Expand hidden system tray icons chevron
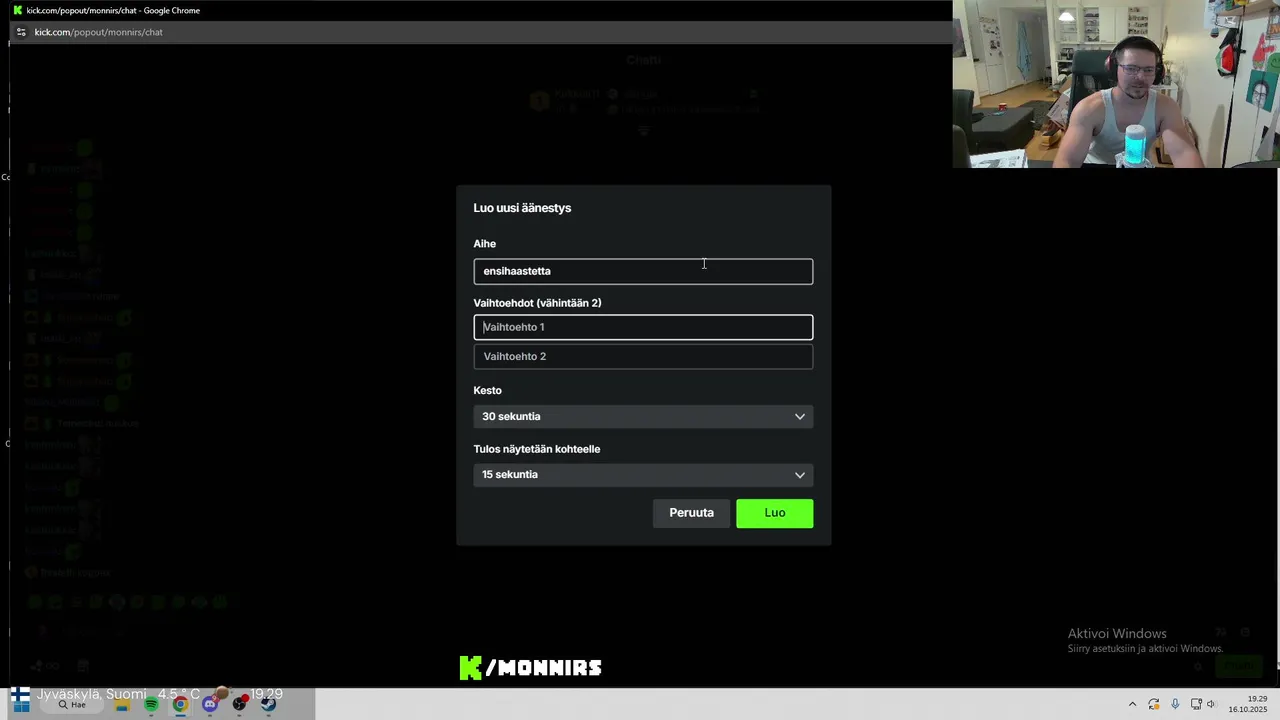The height and width of the screenshot is (720, 1280). point(1132,704)
